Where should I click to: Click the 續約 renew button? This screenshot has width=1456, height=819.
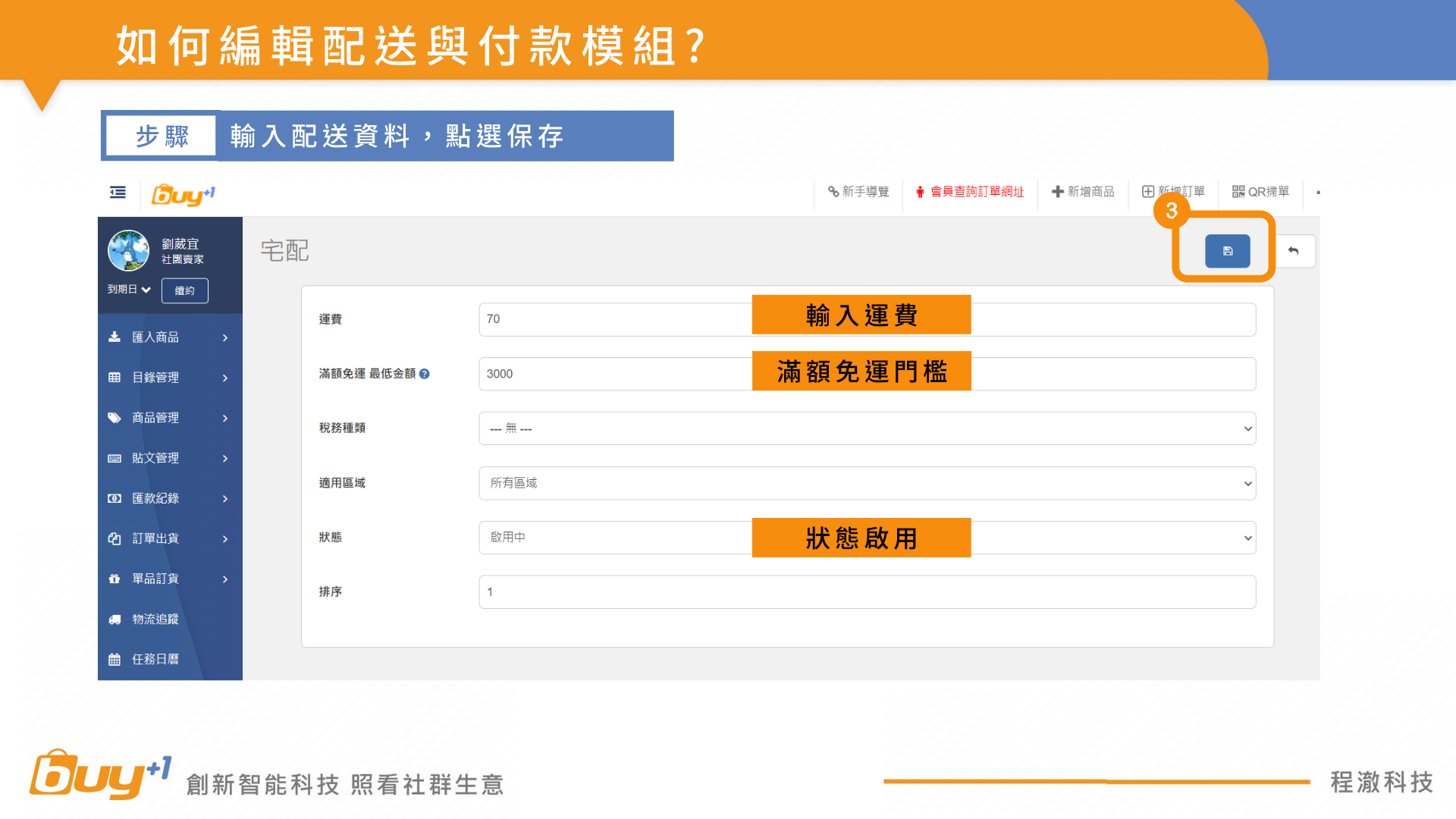click(184, 290)
